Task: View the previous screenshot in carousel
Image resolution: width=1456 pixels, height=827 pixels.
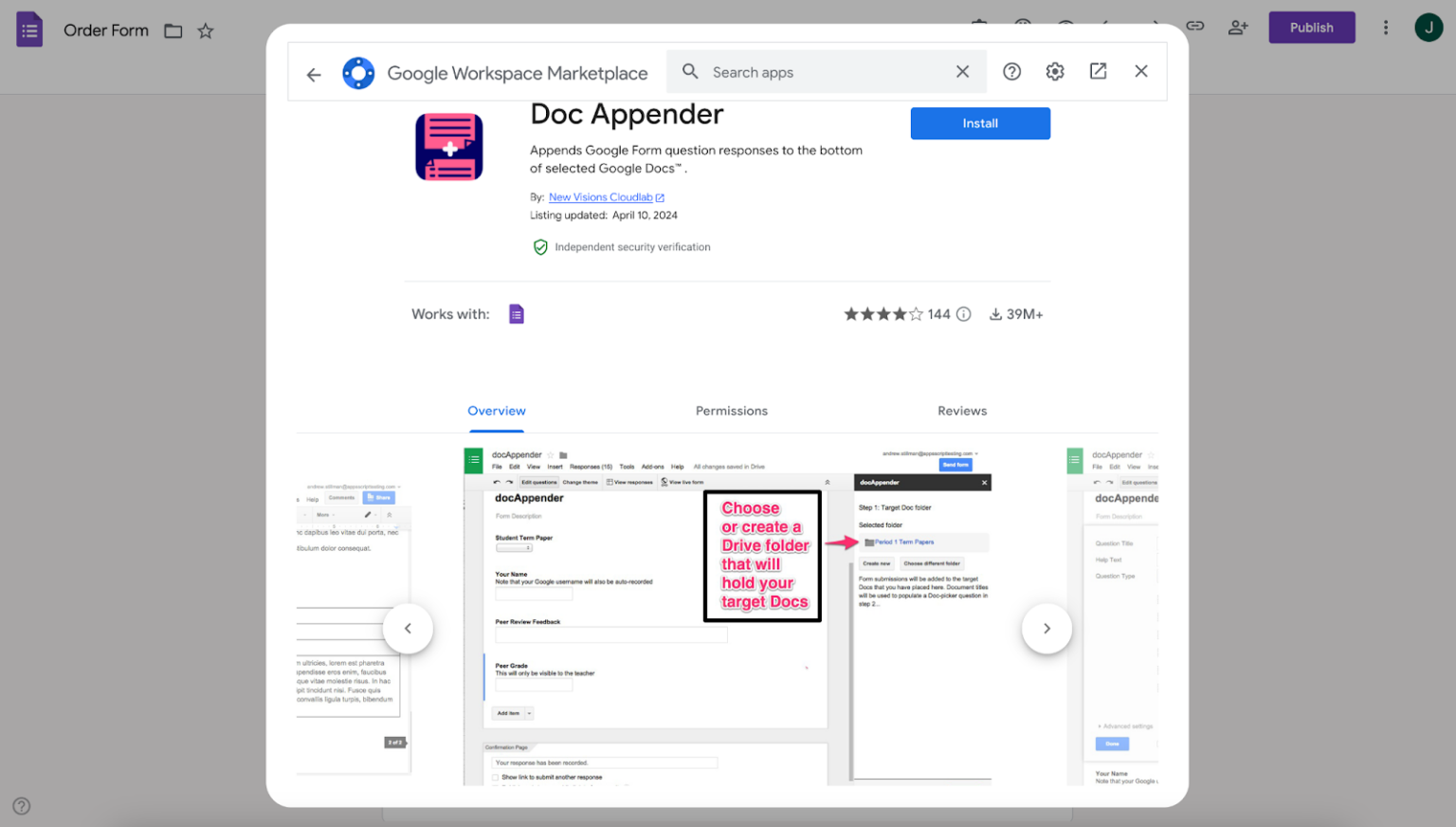Action: 408,628
